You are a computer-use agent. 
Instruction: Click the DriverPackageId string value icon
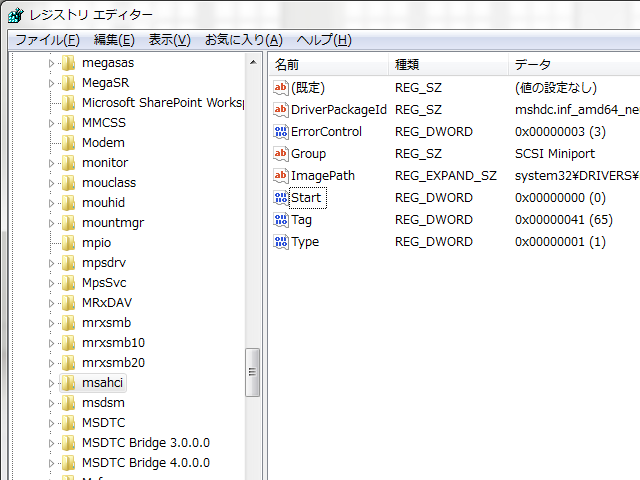click(280, 110)
